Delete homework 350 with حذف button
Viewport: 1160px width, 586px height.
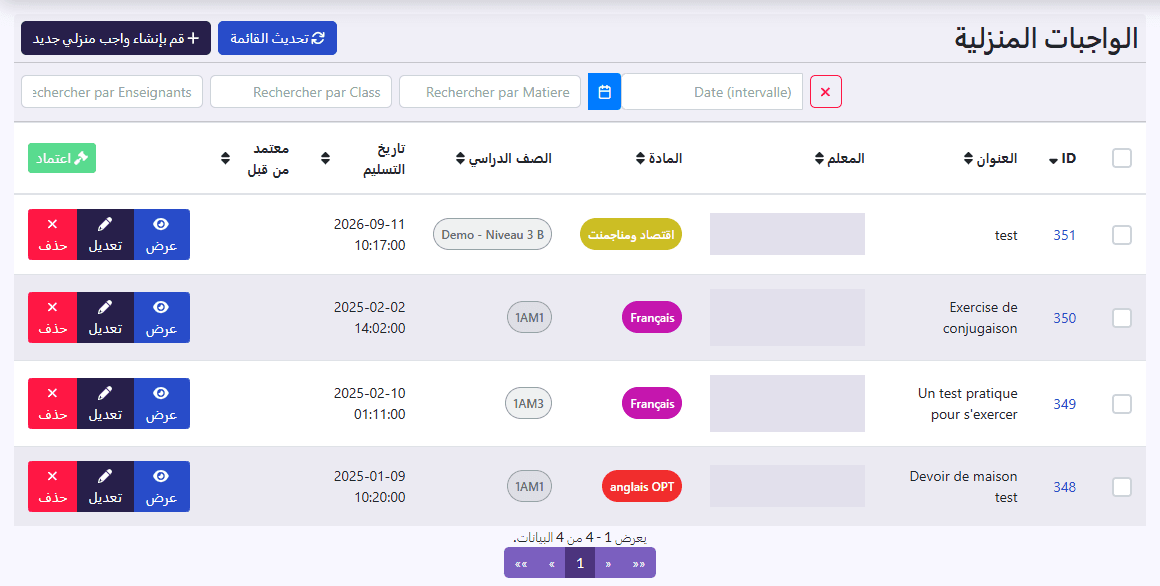[x=53, y=317]
